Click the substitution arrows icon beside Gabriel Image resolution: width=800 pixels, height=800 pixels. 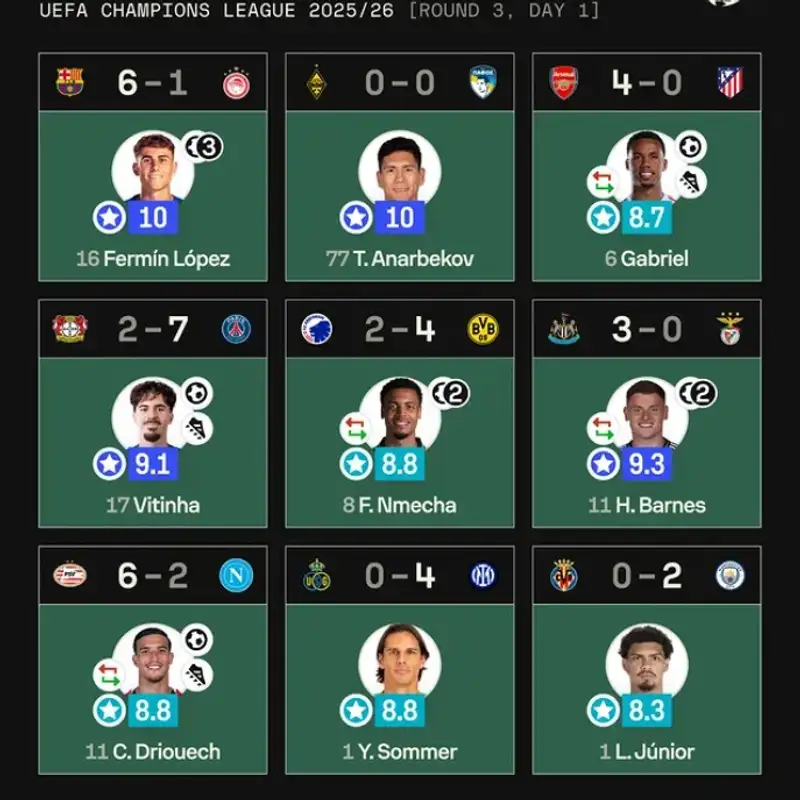pos(602,183)
